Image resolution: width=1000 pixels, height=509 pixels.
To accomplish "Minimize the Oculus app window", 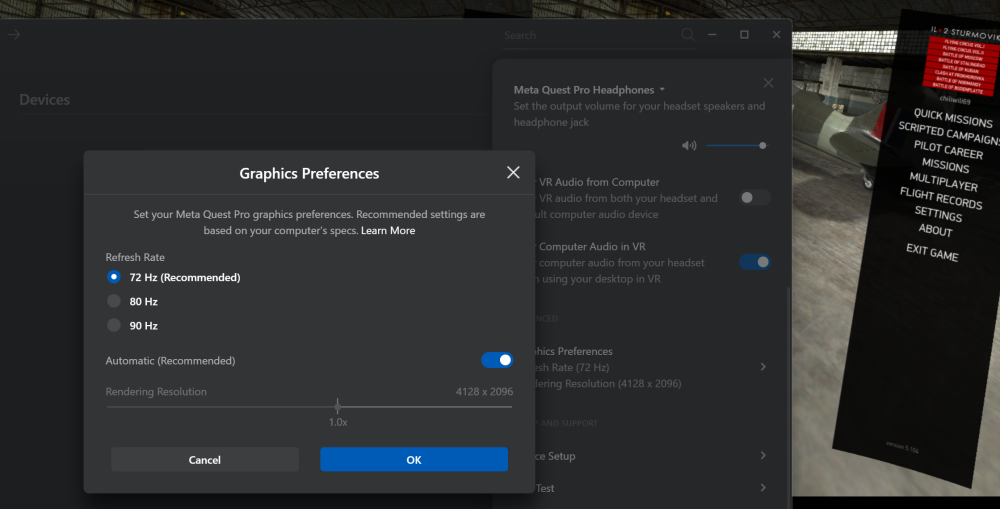I will pos(713,35).
